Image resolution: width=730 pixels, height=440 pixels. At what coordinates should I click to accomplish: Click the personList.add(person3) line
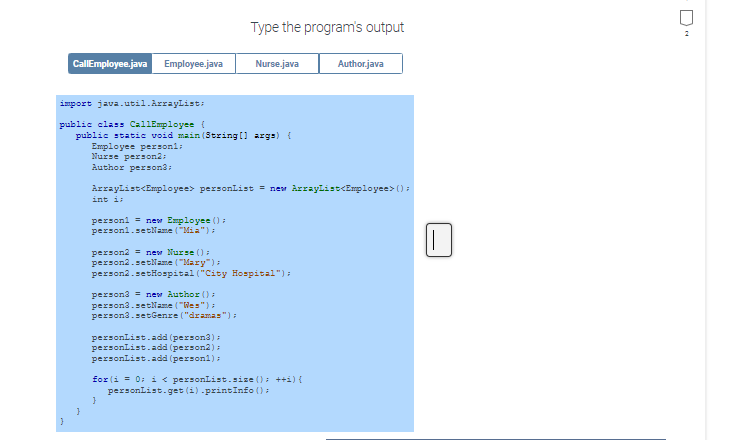coord(156,337)
